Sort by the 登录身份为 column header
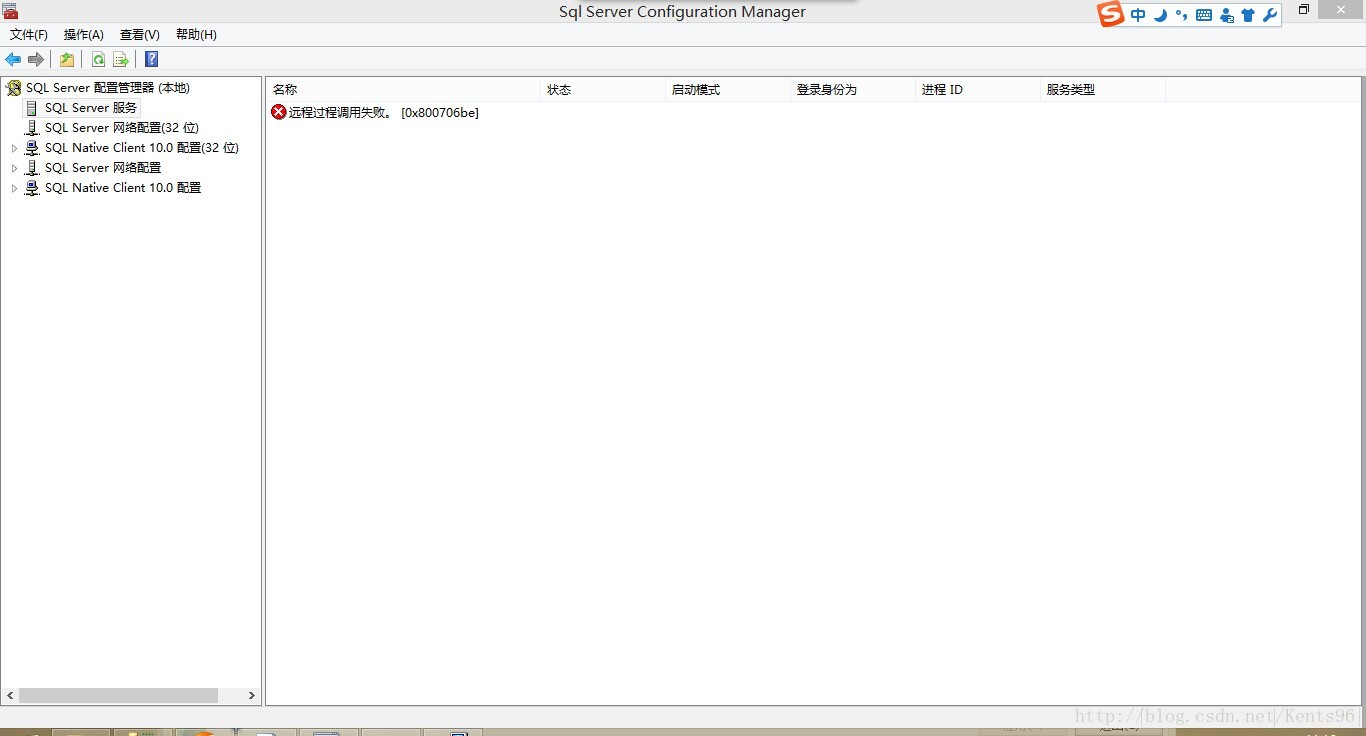The image size is (1366, 736). [853, 90]
